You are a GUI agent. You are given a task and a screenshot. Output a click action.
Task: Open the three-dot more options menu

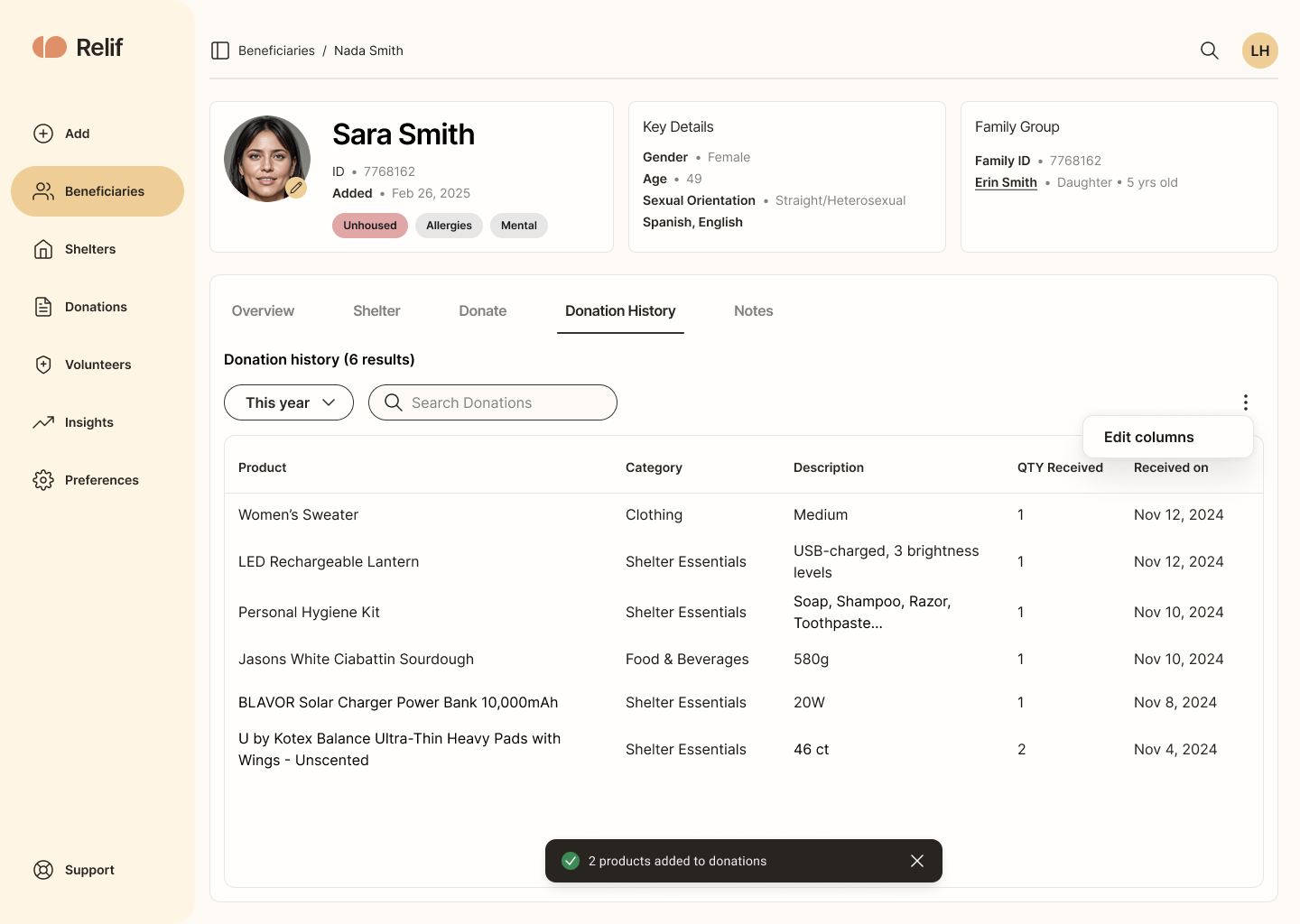(1246, 402)
